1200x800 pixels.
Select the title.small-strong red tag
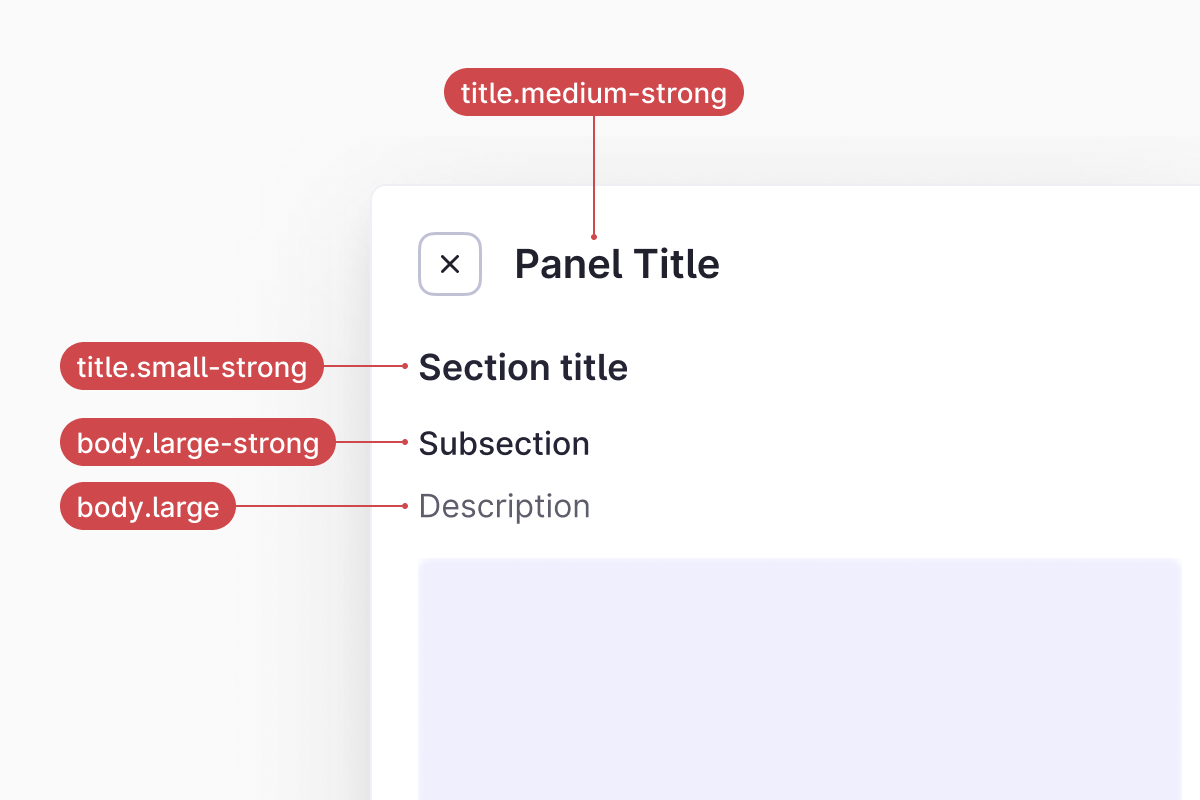192,367
